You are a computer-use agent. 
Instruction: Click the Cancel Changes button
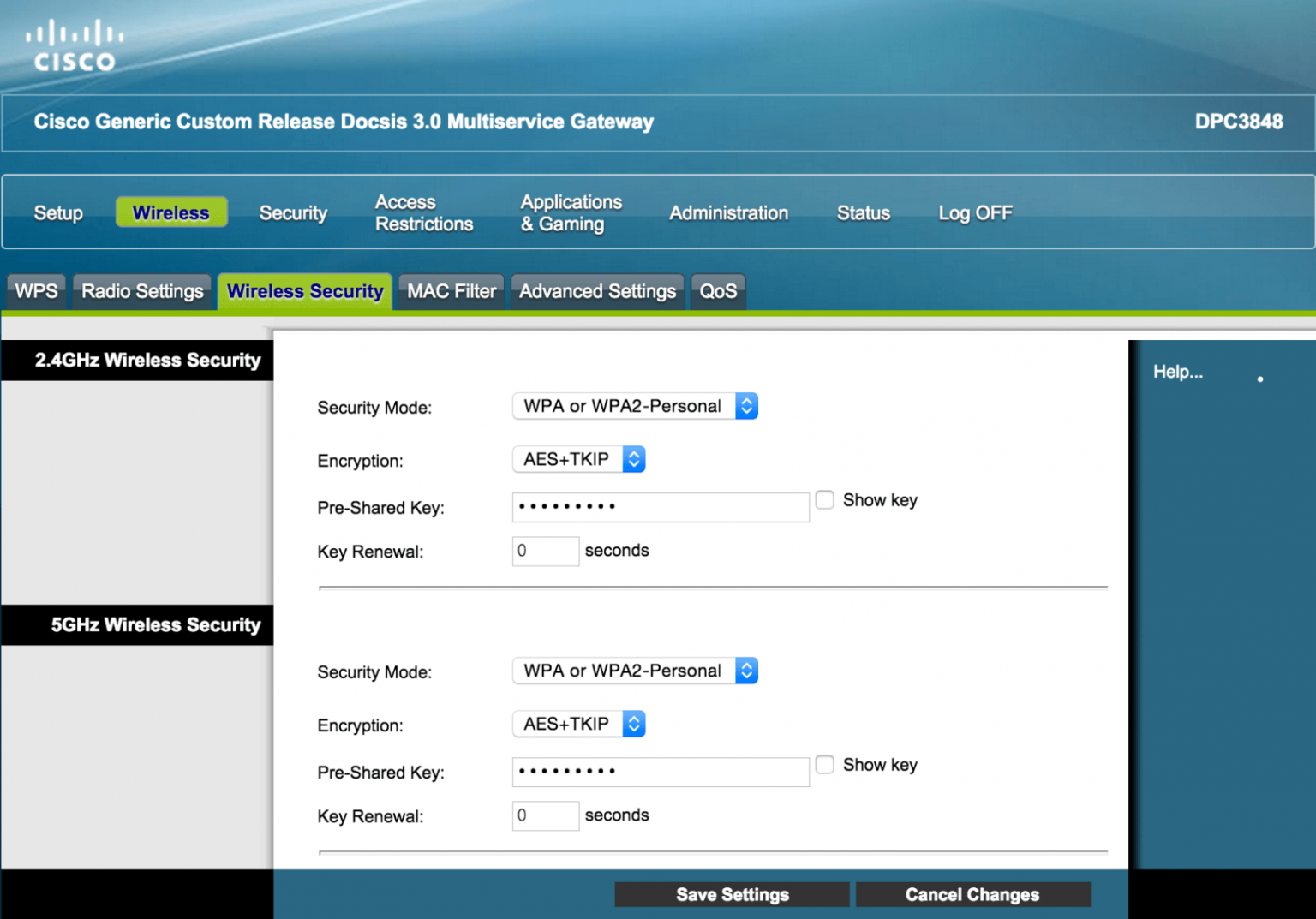pos(972,894)
